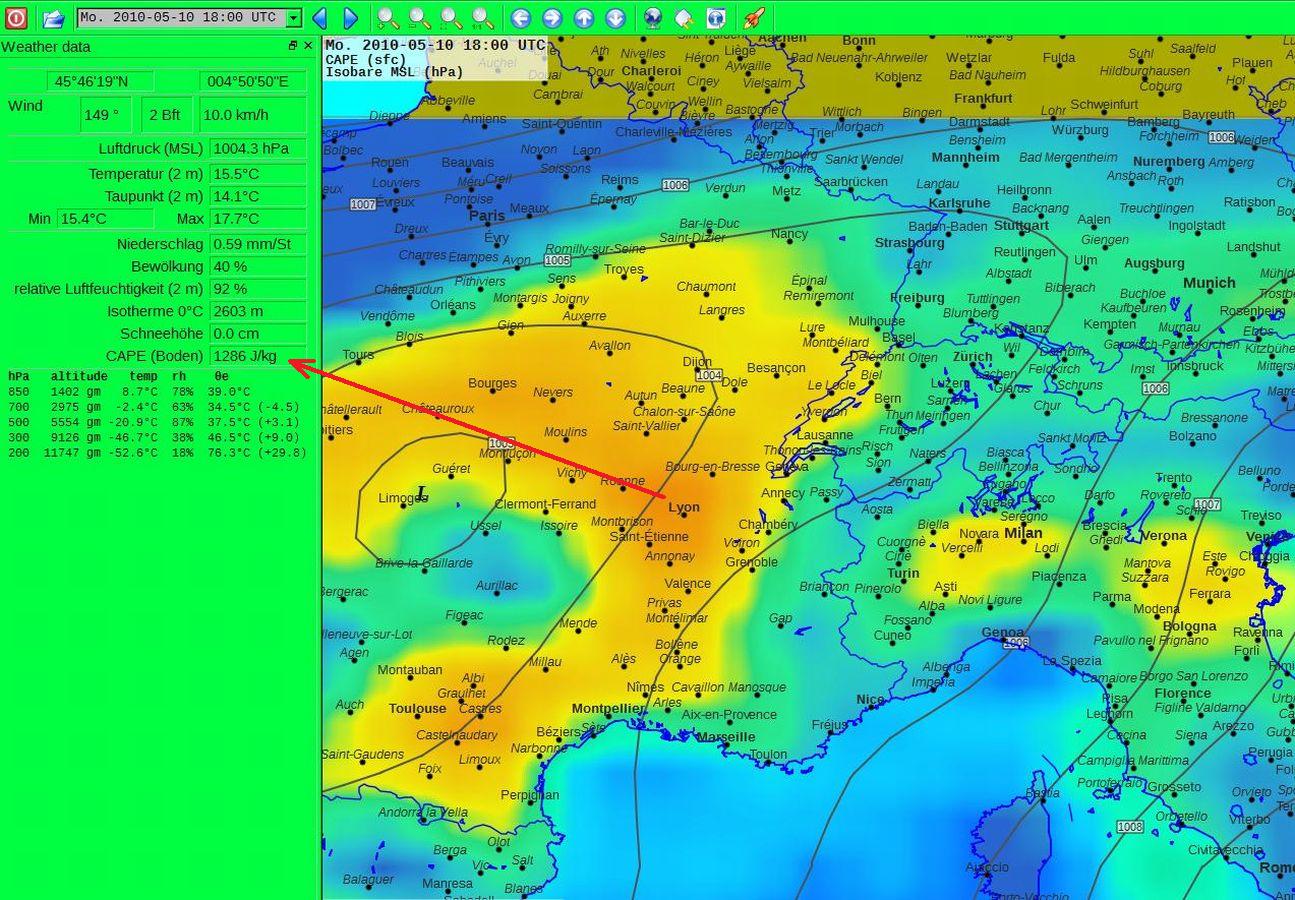This screenshot has height=900, width=1295.
Task: Open the file information icon
Action: pos(716,17)
